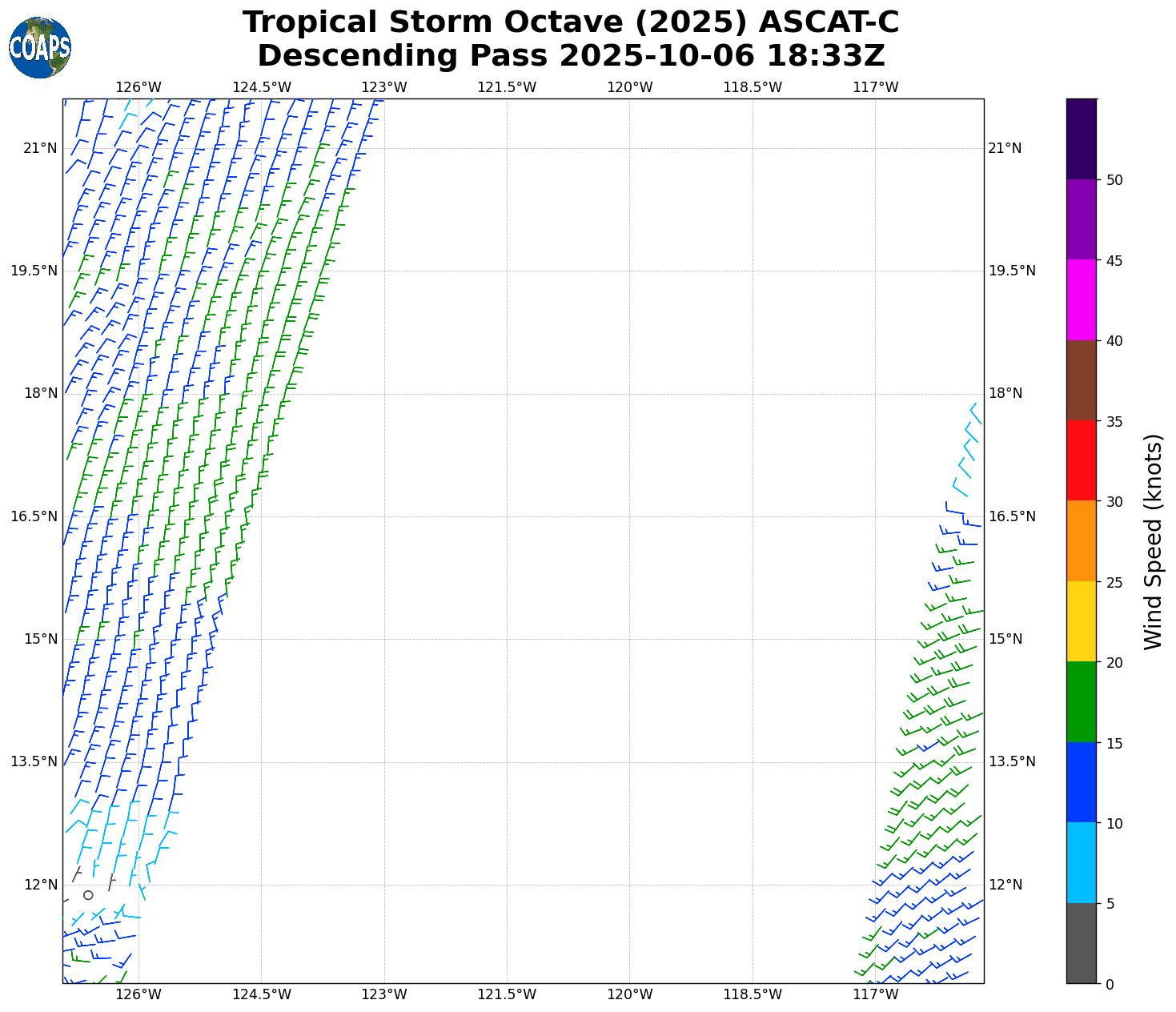The image size is (1176, 1012).
Task: Select the brown 35-40 knot colorbar band
Action: (1081, 380)
